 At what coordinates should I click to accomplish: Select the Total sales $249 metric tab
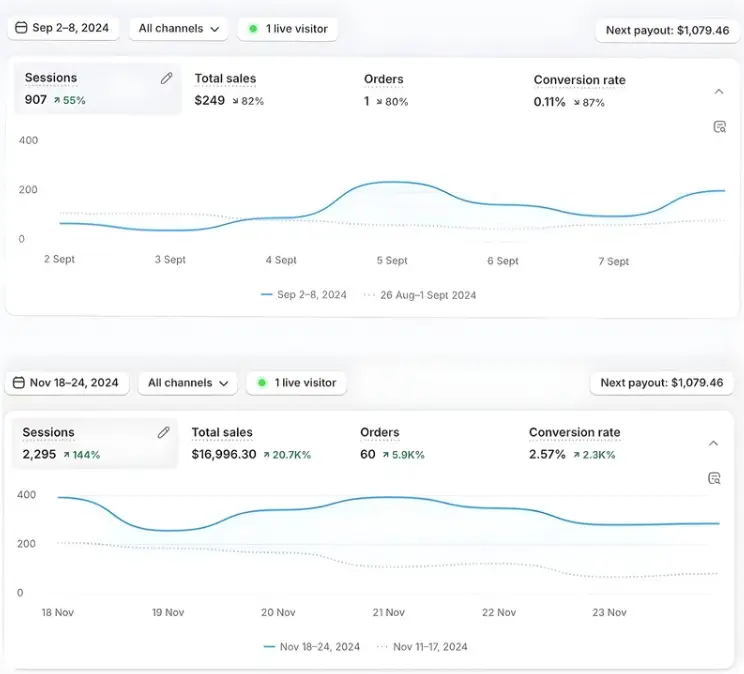(x=229, y=89)
